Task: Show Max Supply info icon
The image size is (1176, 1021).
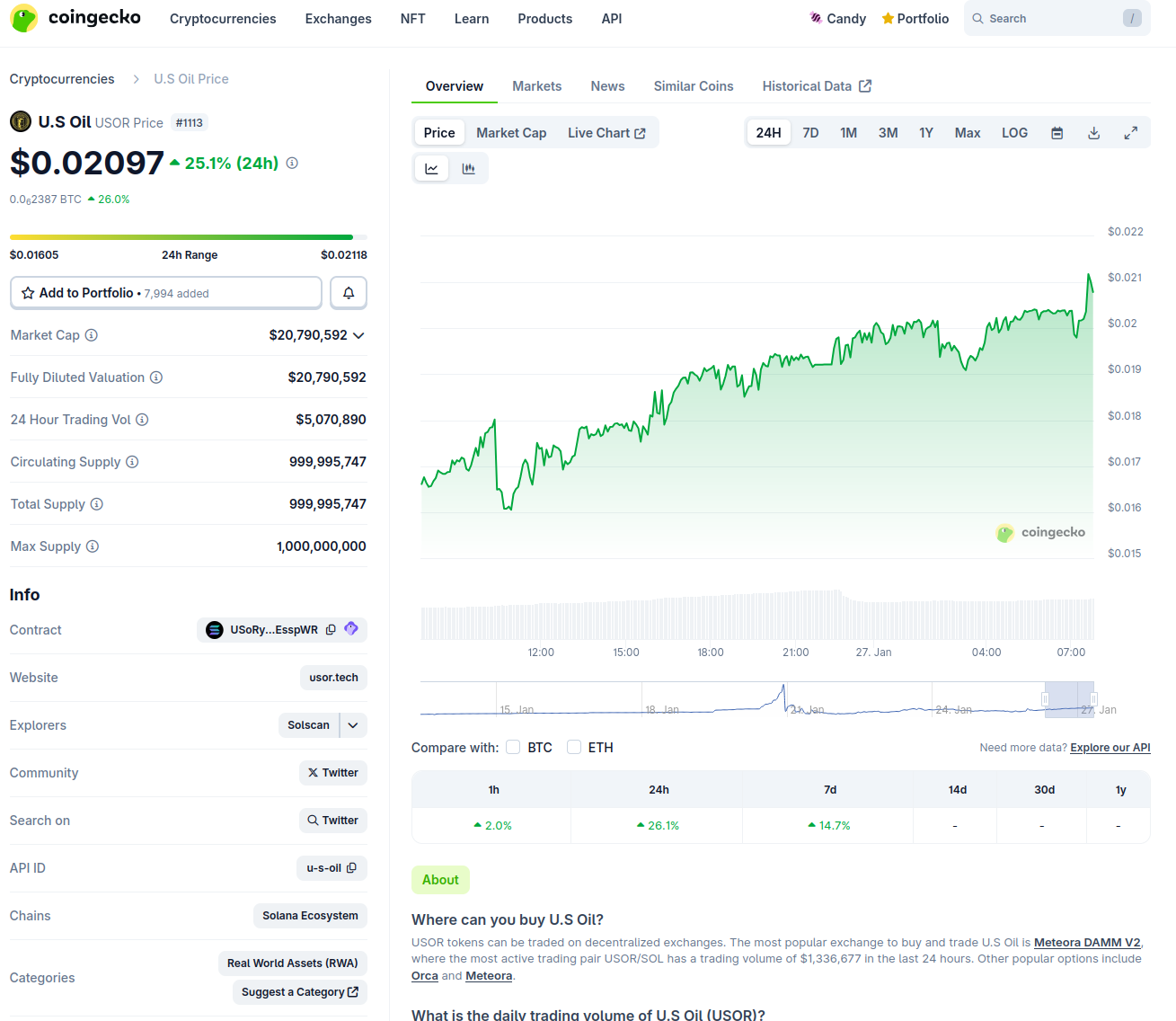Action: click(x=93, y=546)
